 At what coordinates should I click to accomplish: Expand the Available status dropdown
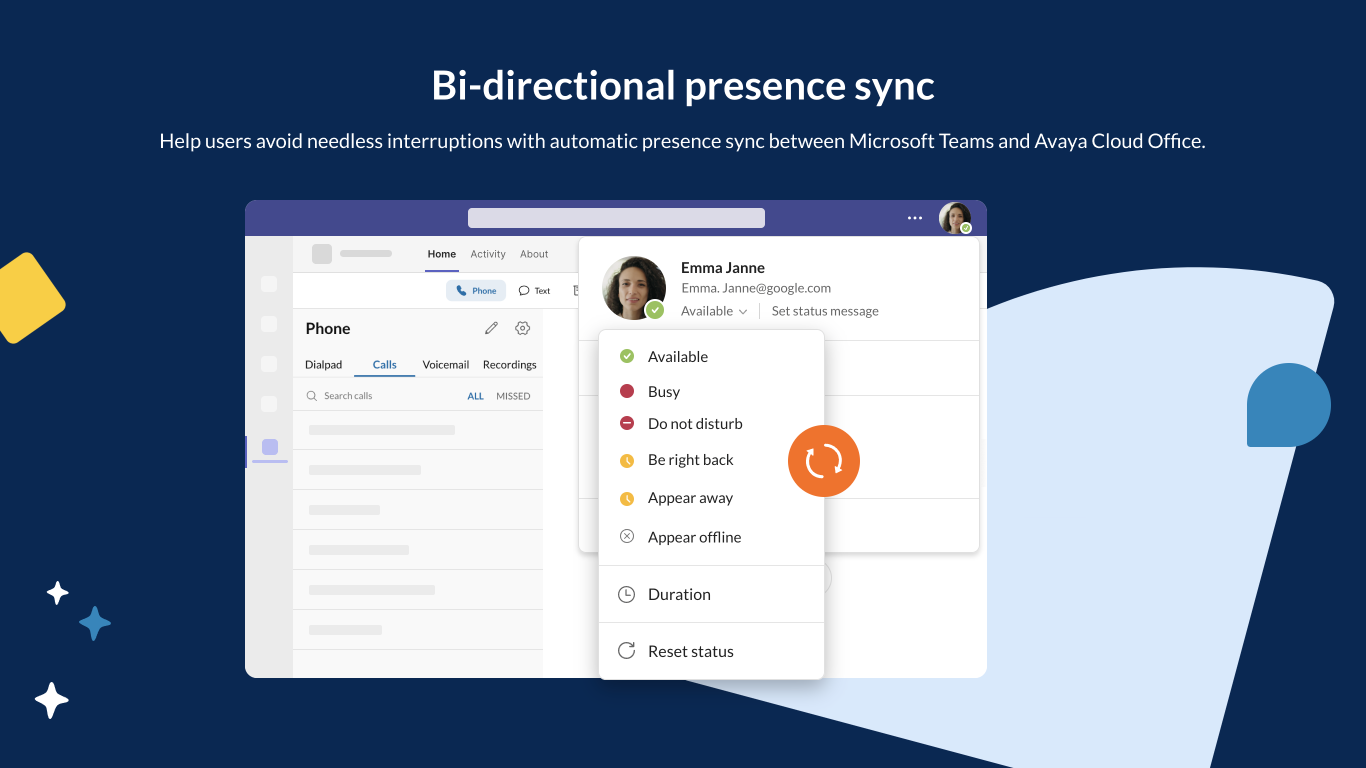714,311
